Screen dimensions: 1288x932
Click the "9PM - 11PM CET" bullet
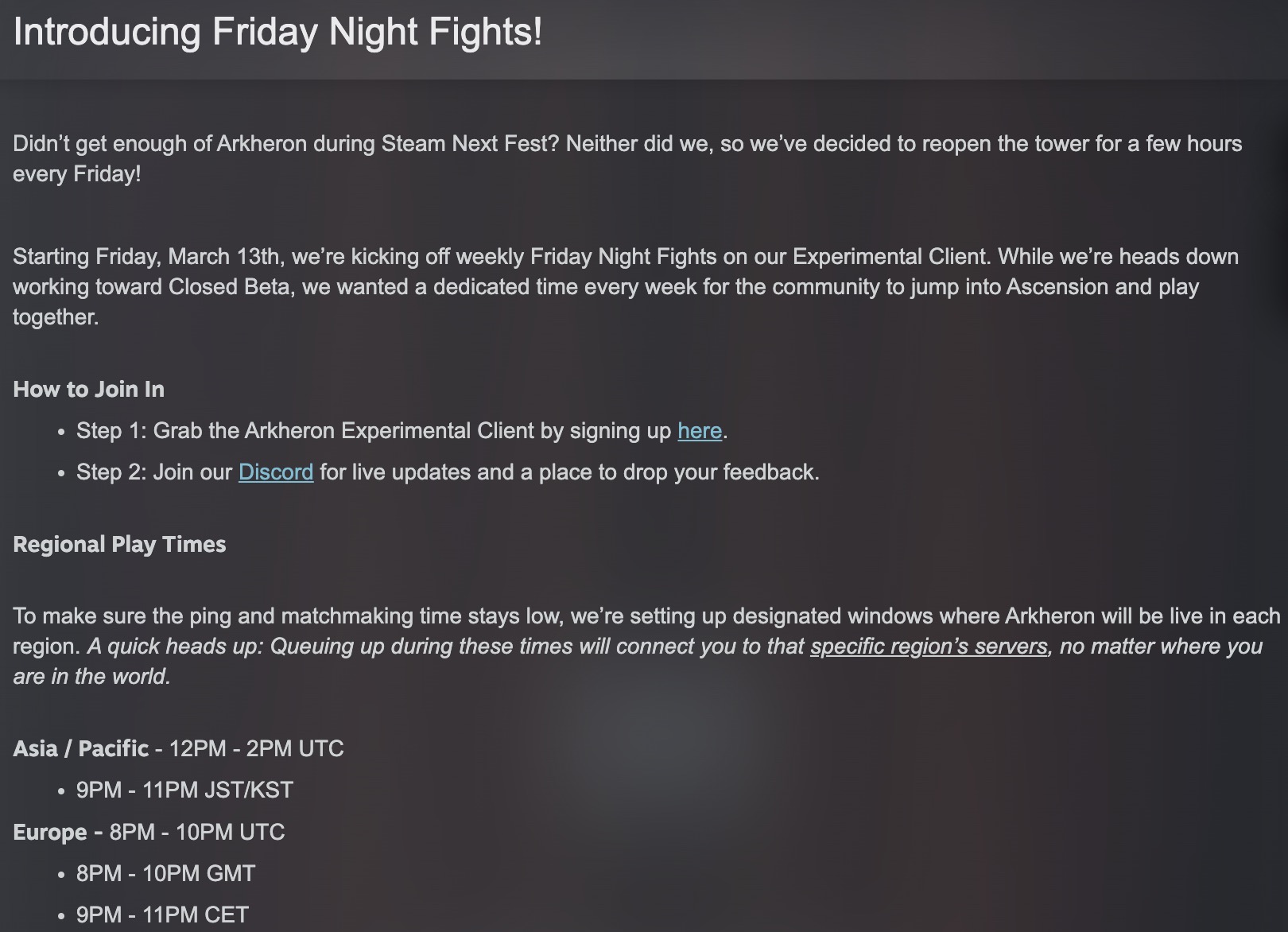point(162,915)
